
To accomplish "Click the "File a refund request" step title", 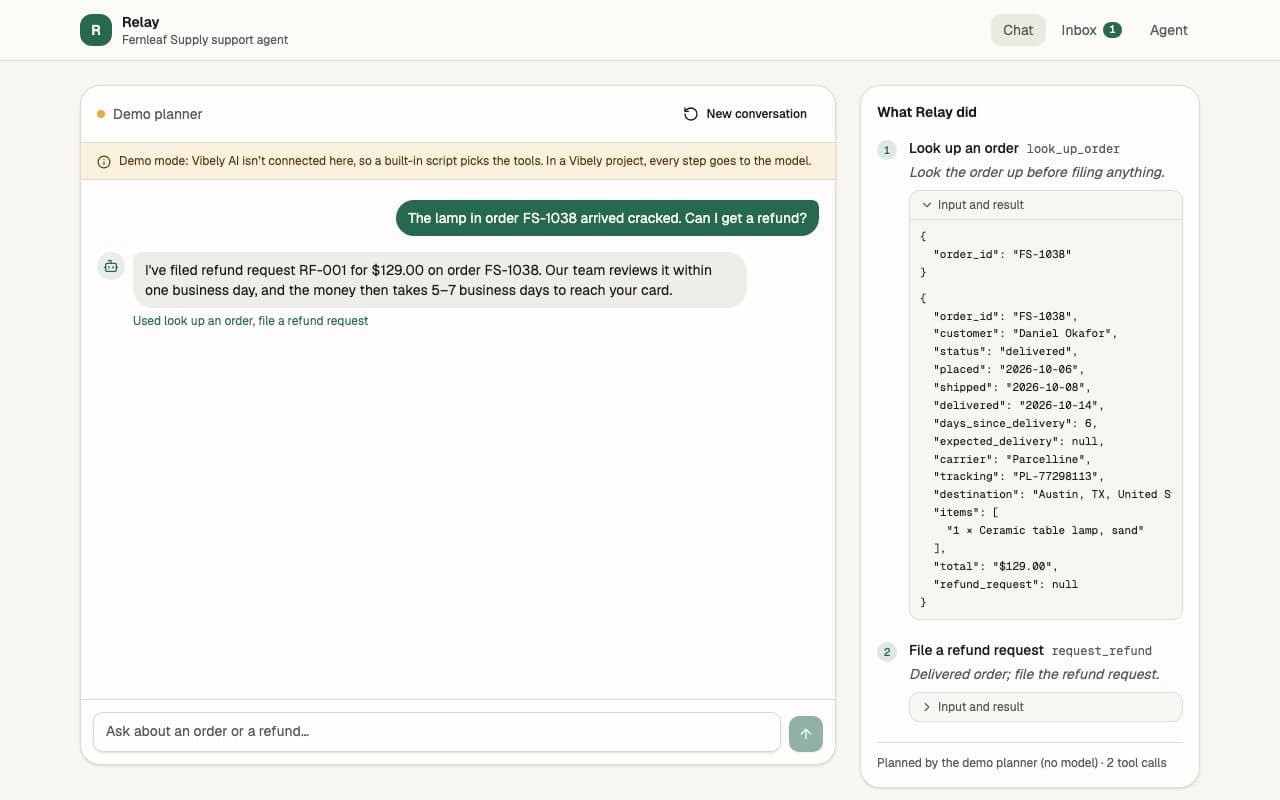I will (x=976, y=650).
